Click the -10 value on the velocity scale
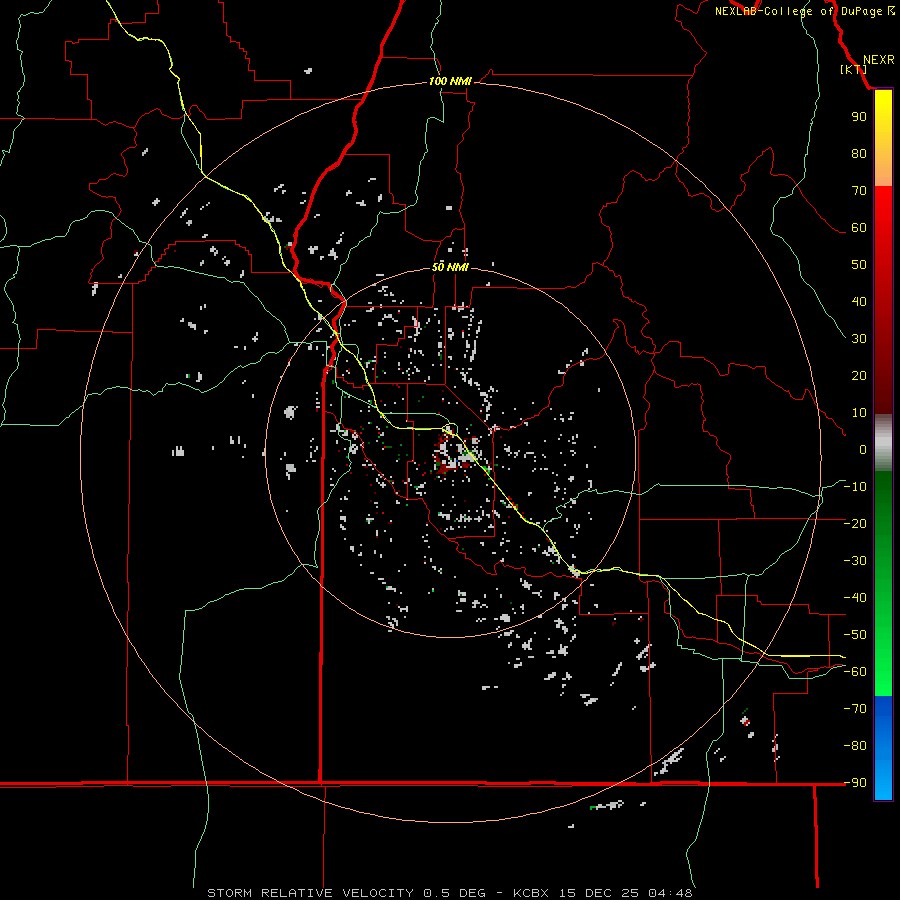This screenshot has width=900, height=900. tap(855, 487)
